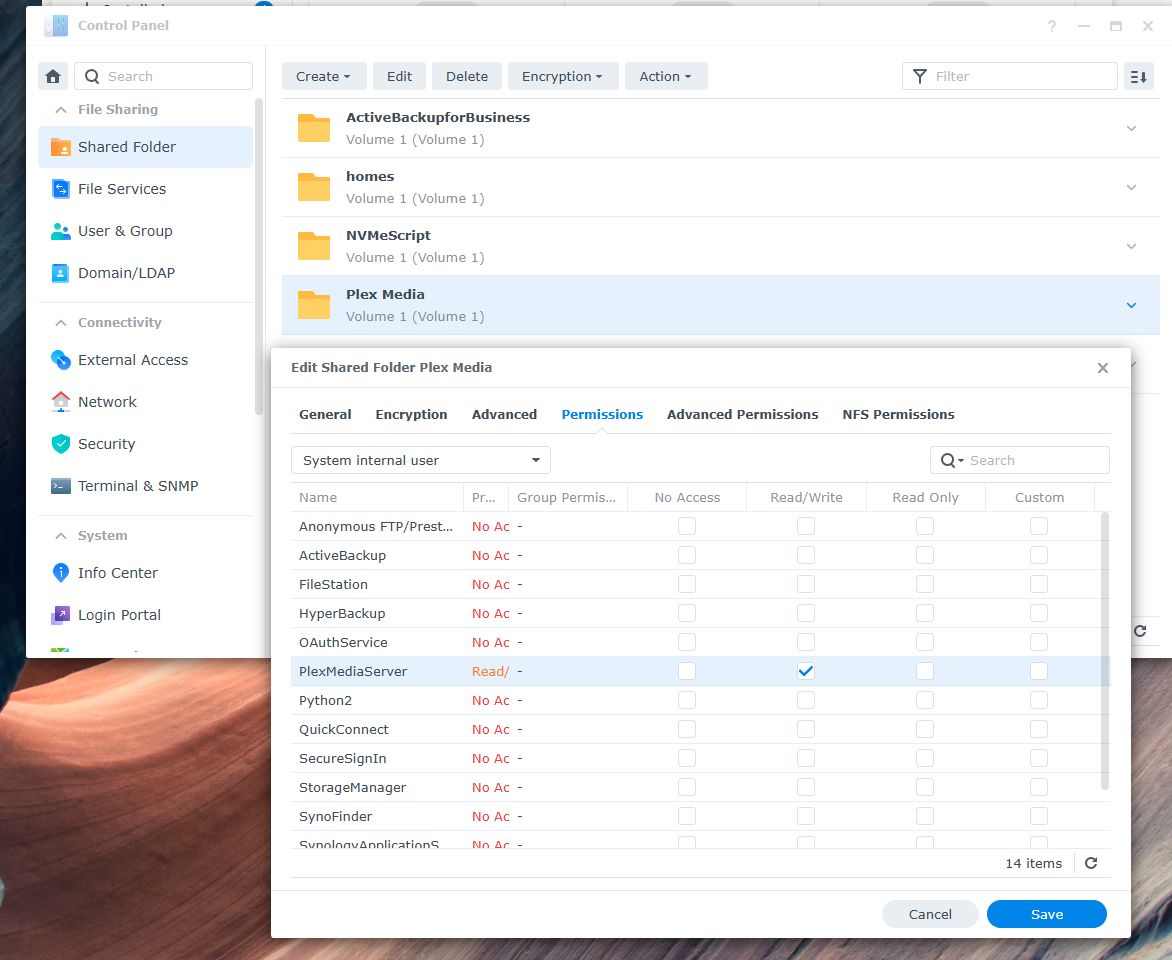Click the search magnifier icon in permissions
Viewport: 1172px width, 960px height.
click(948, 461)
